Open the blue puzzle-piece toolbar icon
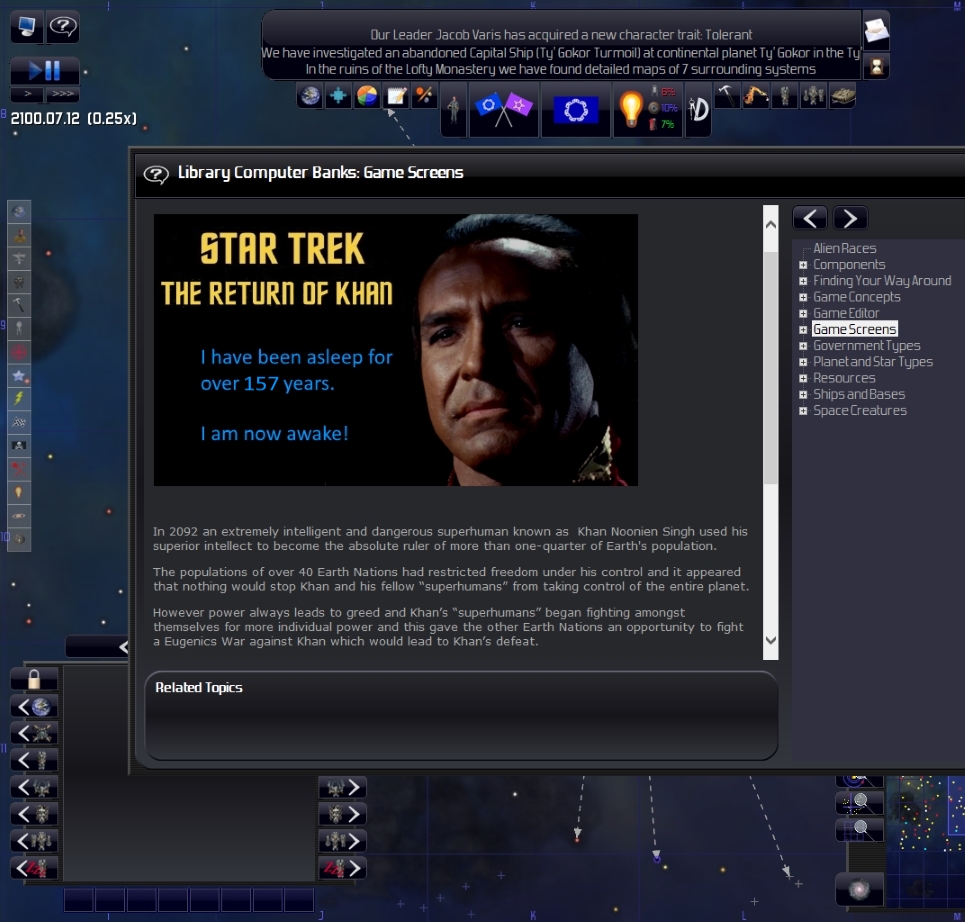The image size is (965, 922). tap(338, 96)
